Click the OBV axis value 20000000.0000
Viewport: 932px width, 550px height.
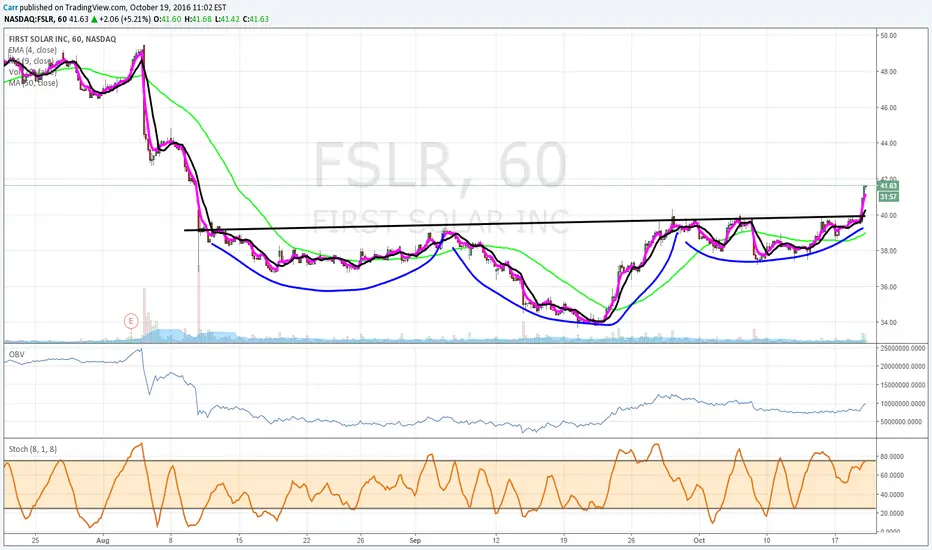point(903,366)
